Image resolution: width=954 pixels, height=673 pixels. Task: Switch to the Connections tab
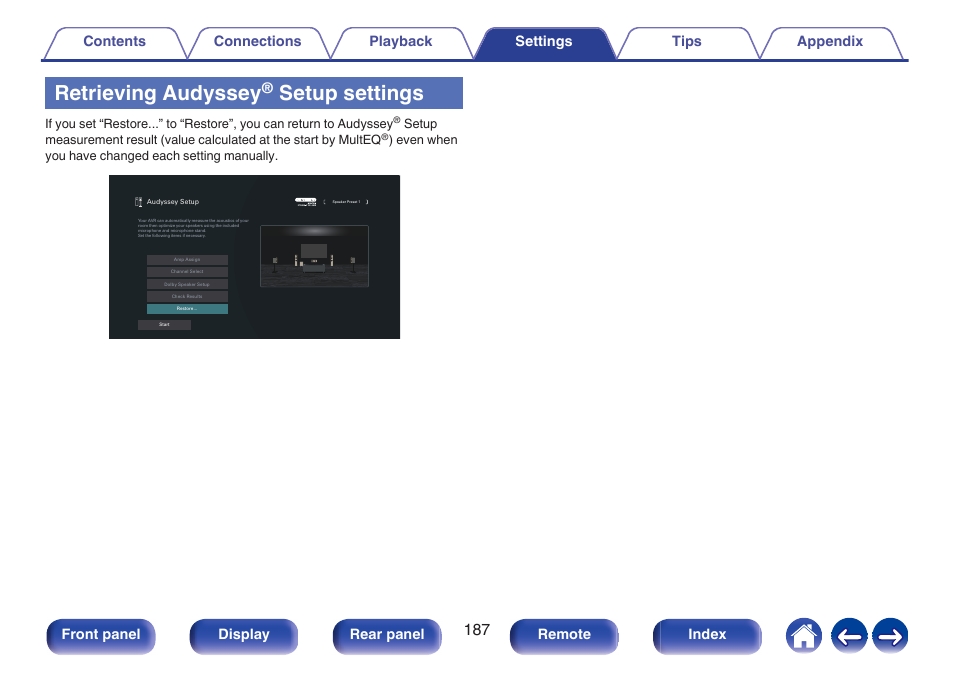[x=257, y=42]
